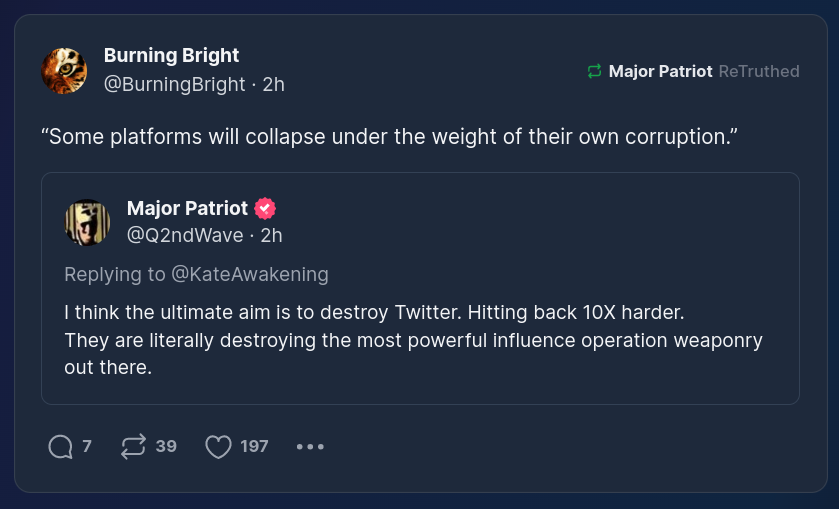Click the ReTruth count 39
The width and height of the screenshot is (839, 509).
(166, 446)
